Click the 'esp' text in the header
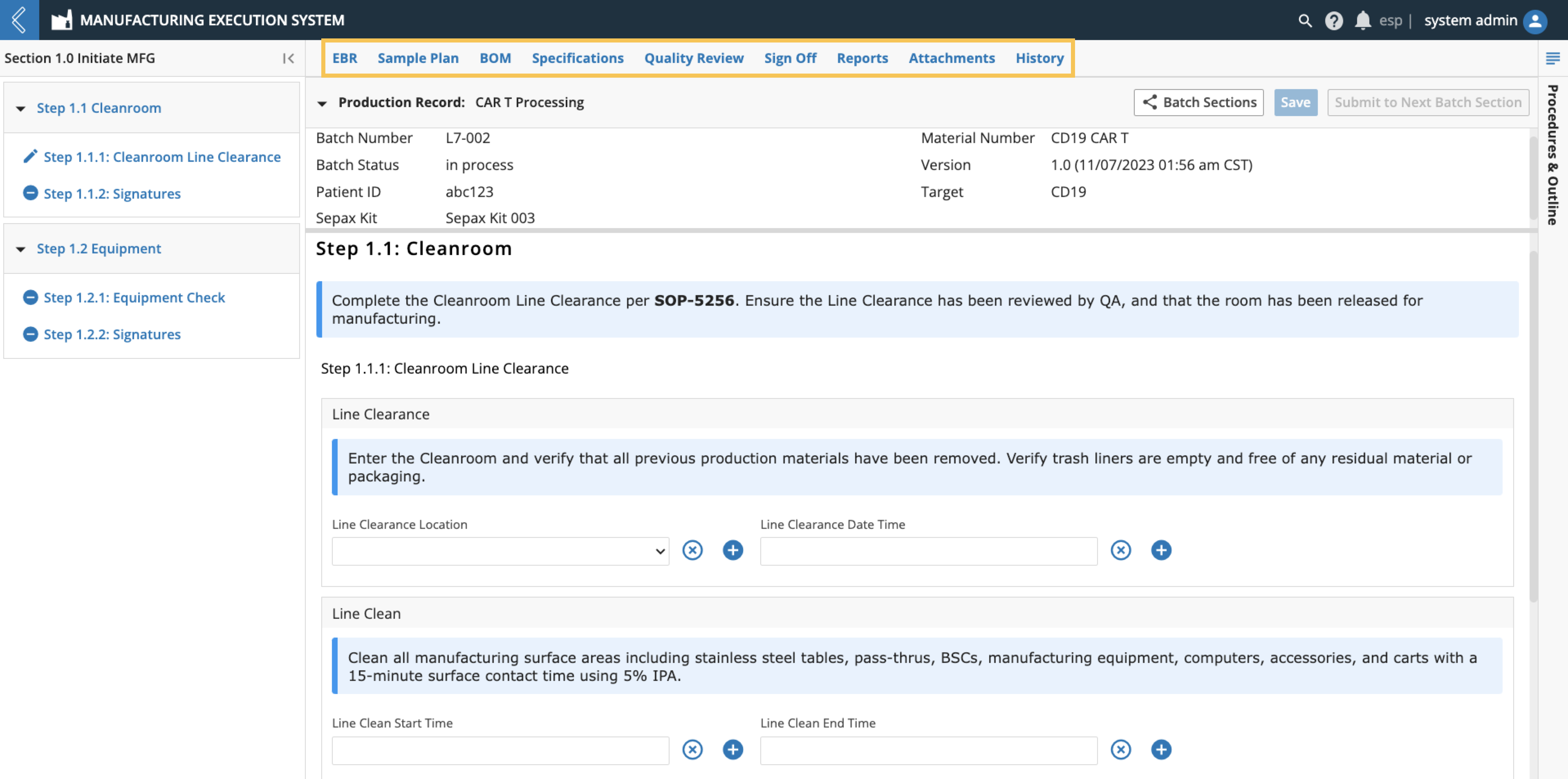Viewport: 1568px width, 779px height. [1390, 21]
